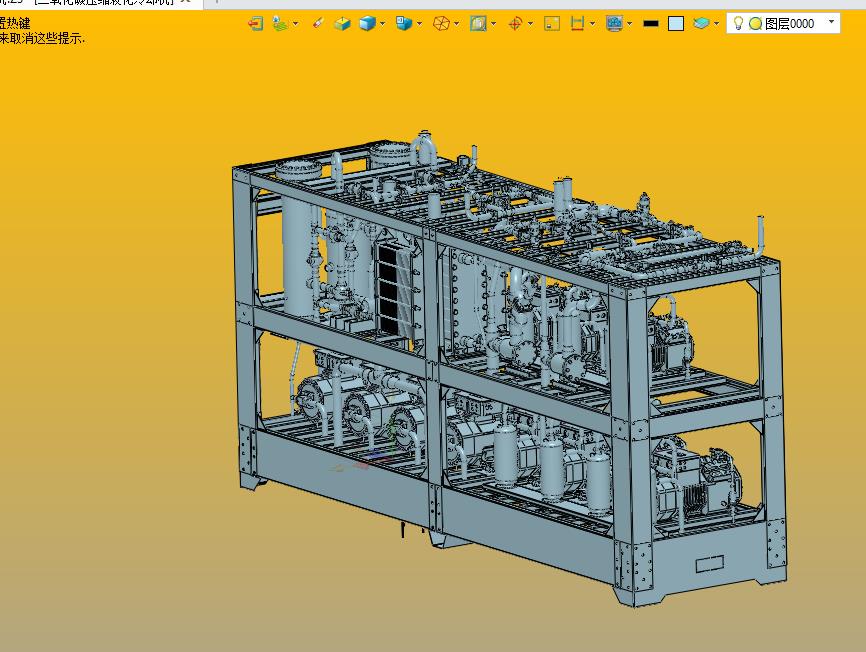
Task: Open the 图层0000 layer dropdown
Action: pyautogui.click(x=831, y=22)
